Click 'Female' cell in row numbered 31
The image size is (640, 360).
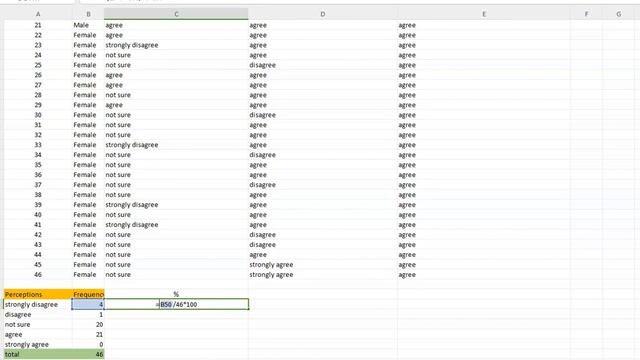[x=85, y=125]
